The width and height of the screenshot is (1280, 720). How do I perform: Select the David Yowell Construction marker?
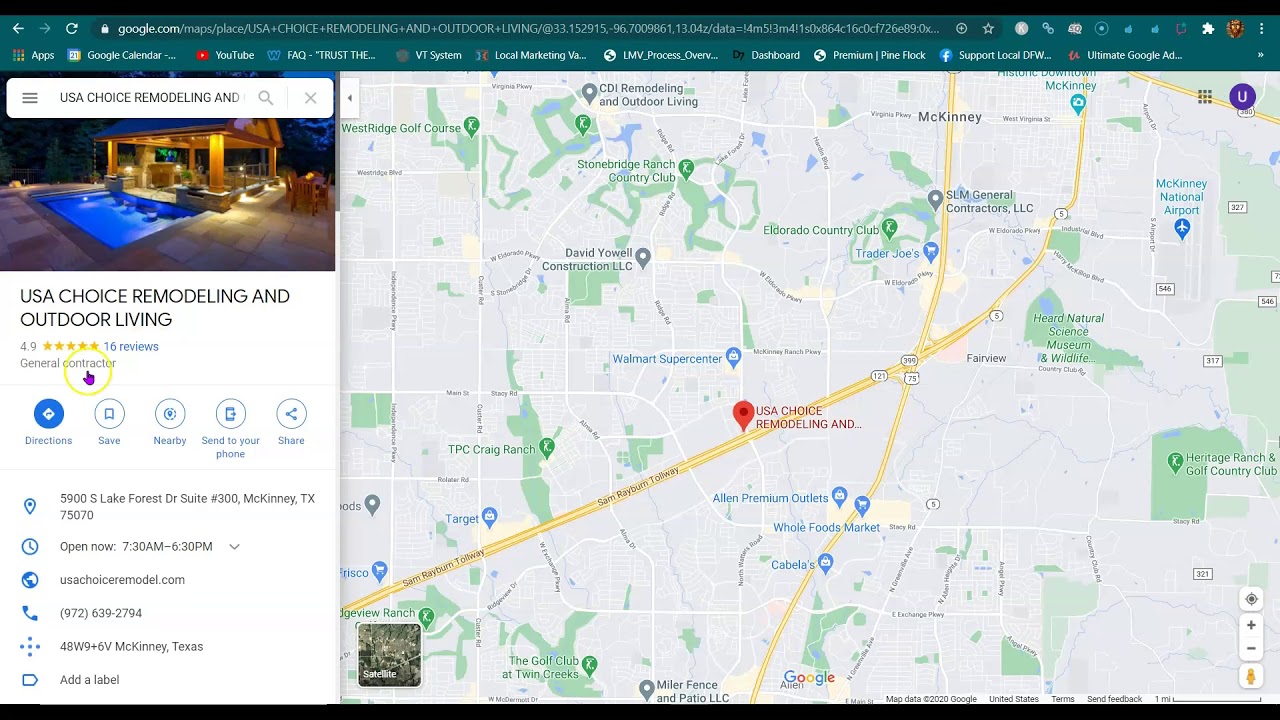pyautogui.click(x=643, y=257)
